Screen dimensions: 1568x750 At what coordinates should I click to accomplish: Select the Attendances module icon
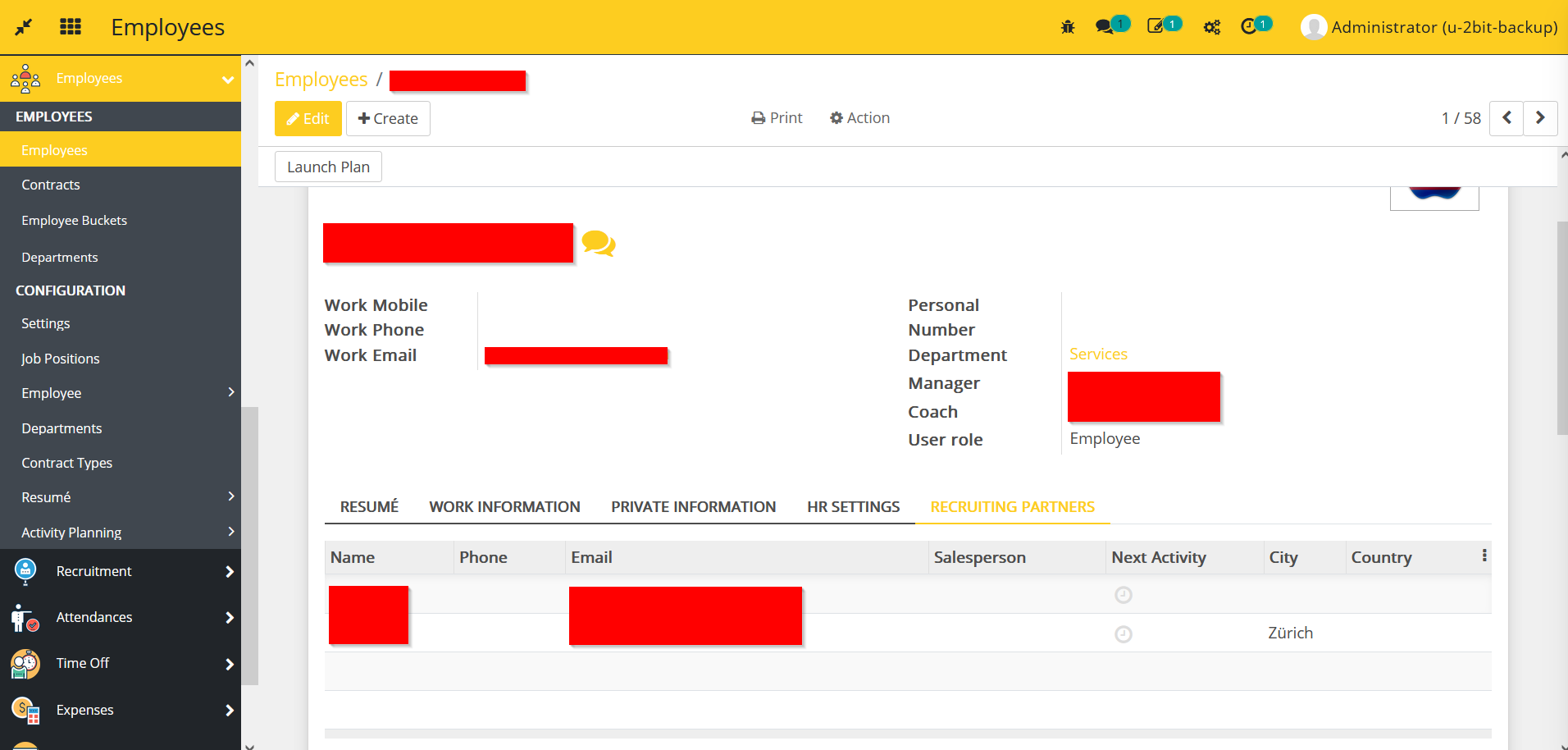click(x=24, y=617)
